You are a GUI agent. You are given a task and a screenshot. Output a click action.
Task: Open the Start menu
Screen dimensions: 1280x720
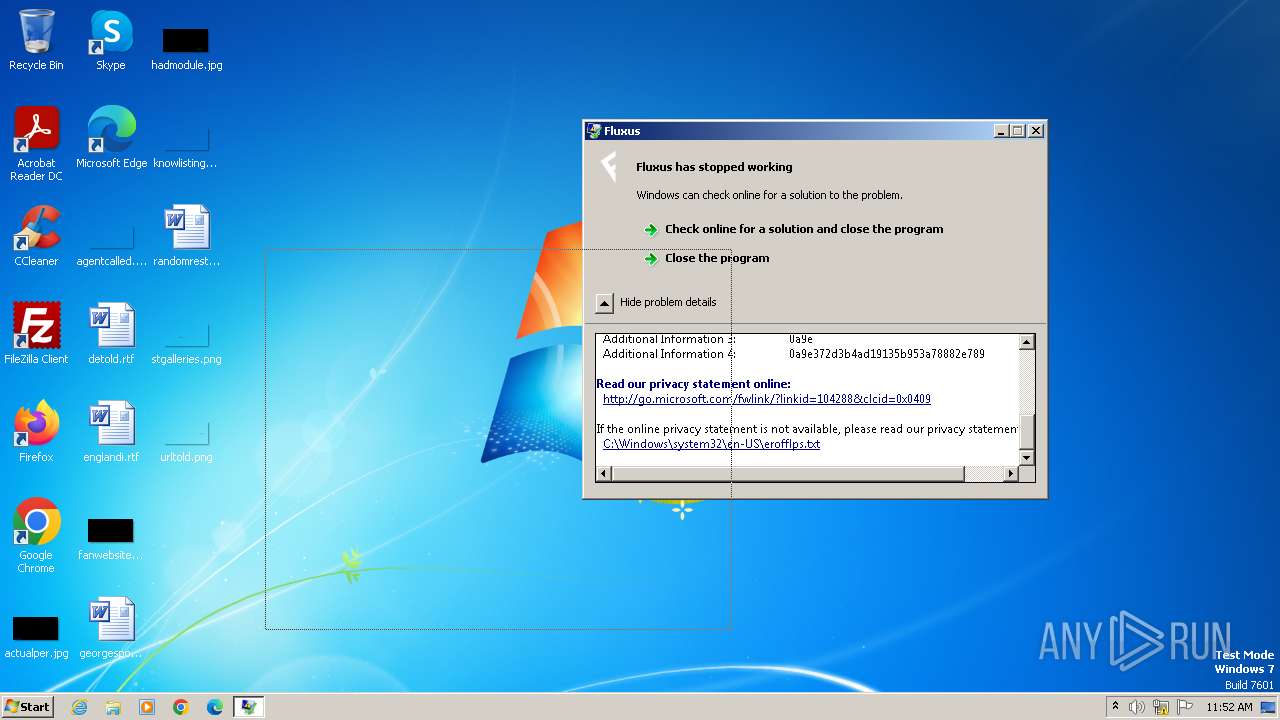(x=28, y=707)
